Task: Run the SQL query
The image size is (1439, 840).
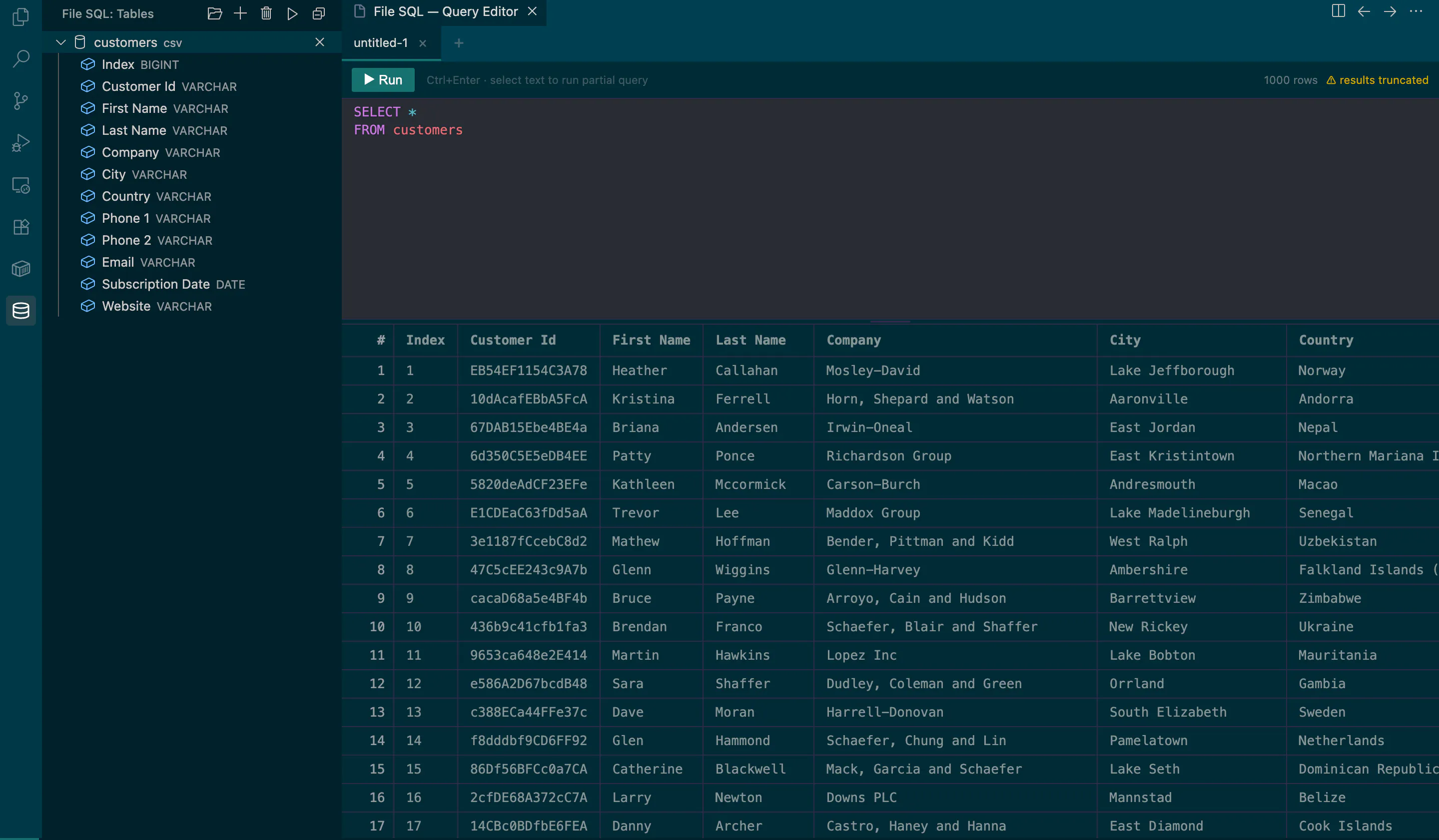Action: click(383, 80)
